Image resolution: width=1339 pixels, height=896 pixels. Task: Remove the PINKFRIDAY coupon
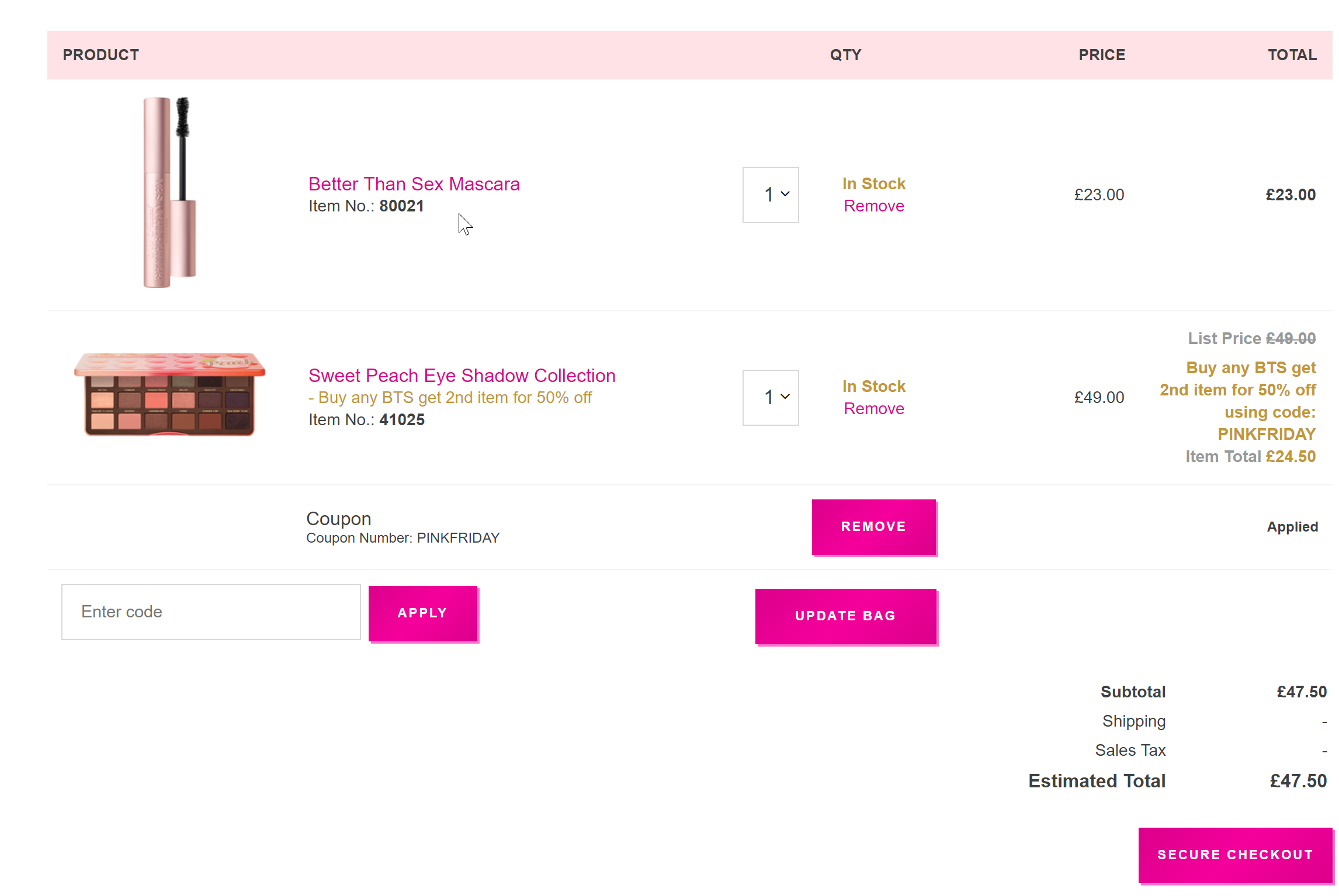point(873,527)
